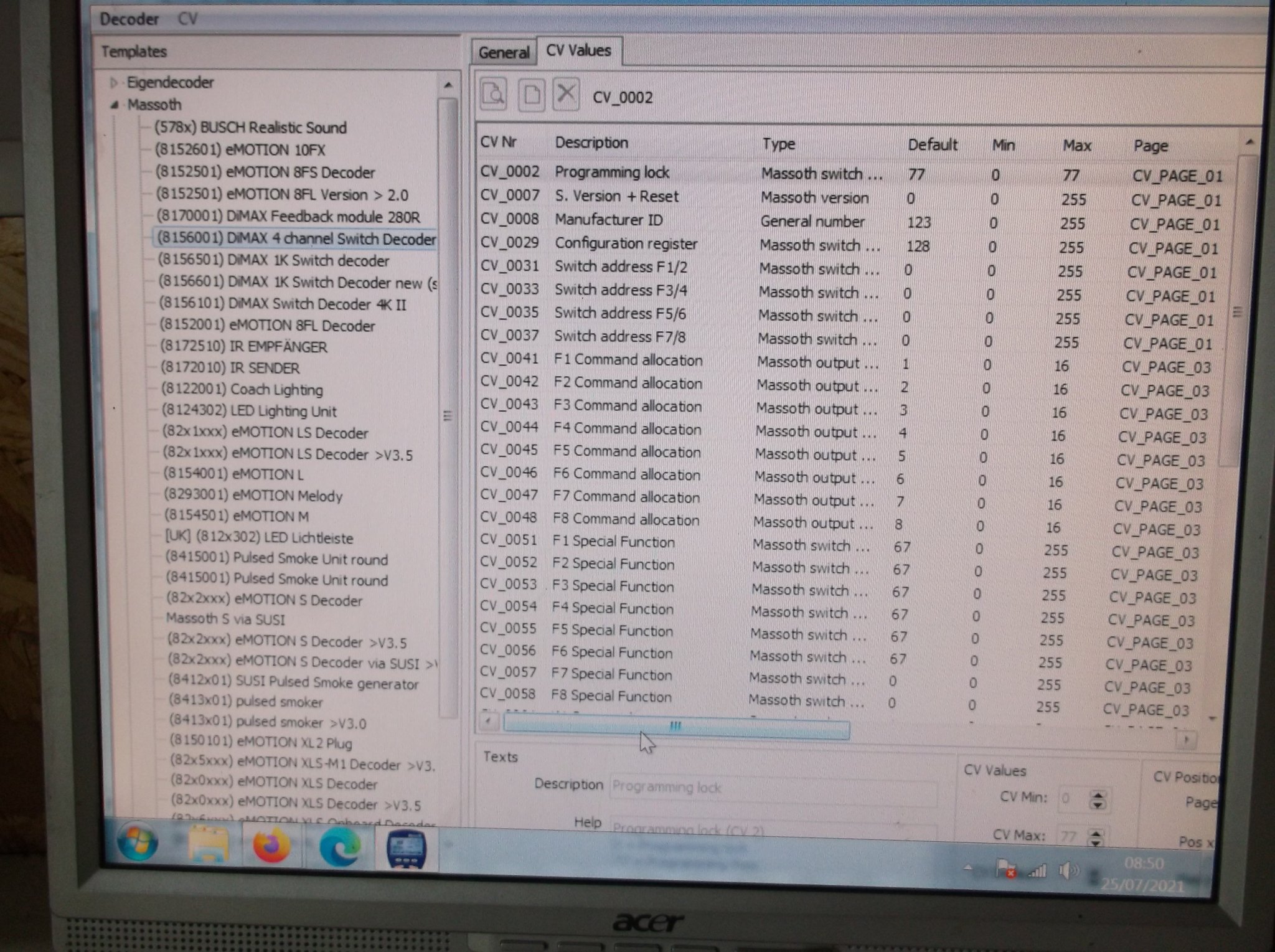Open the network signal tray icon

[x=1037, y=870]
